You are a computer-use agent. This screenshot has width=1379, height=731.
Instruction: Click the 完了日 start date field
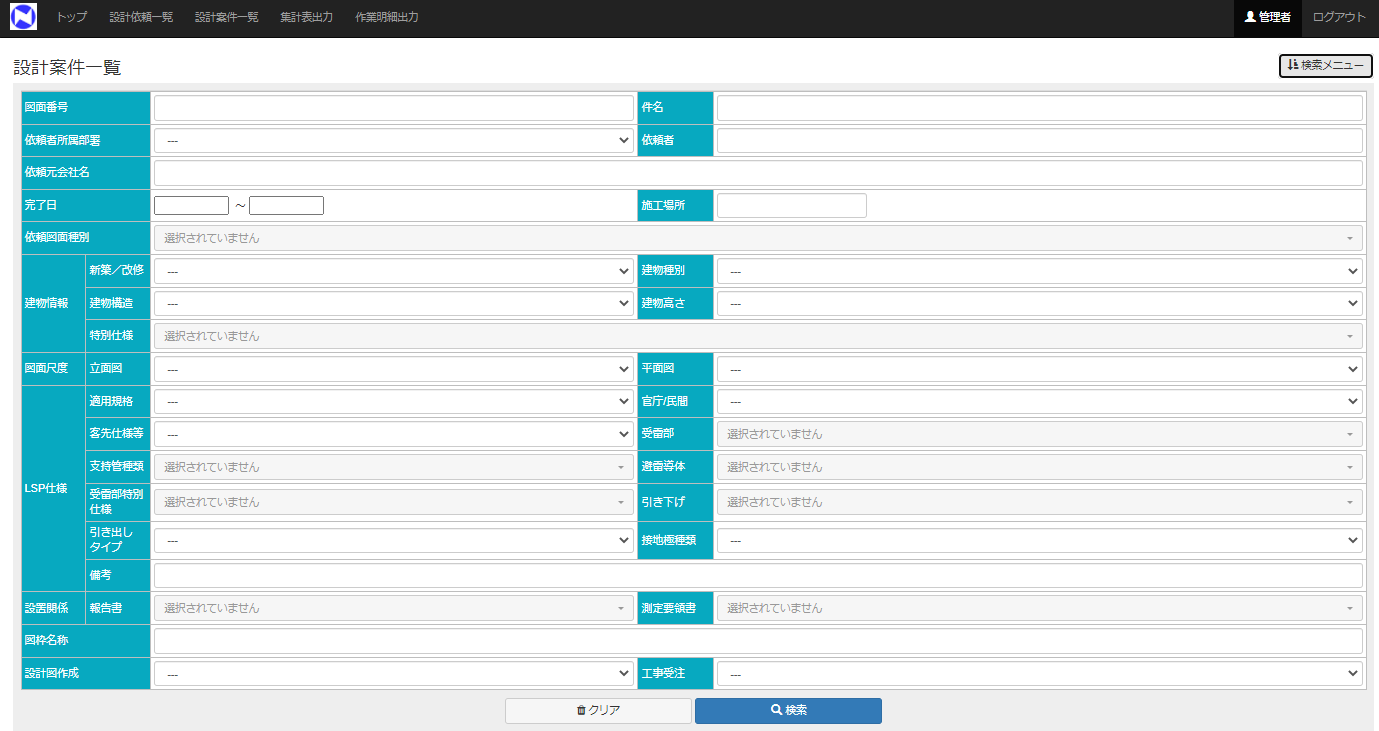coord(191,205)
